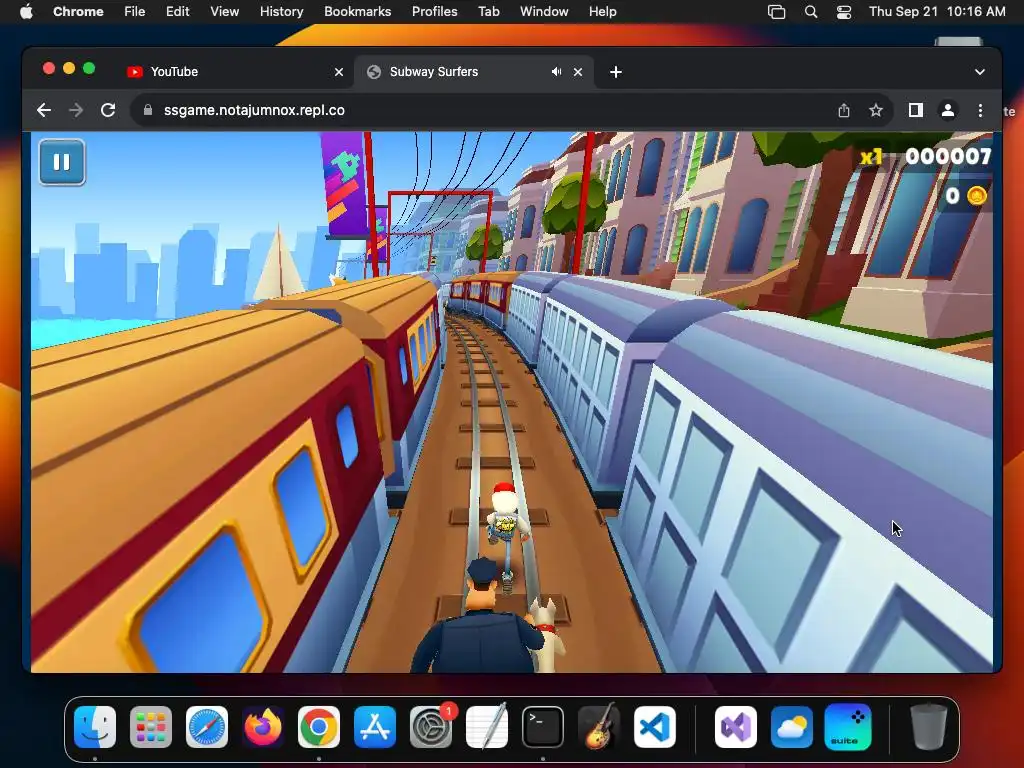Toggle the Chrome side panel
This screenshot has height=768, width=1024.
[916, 110]
